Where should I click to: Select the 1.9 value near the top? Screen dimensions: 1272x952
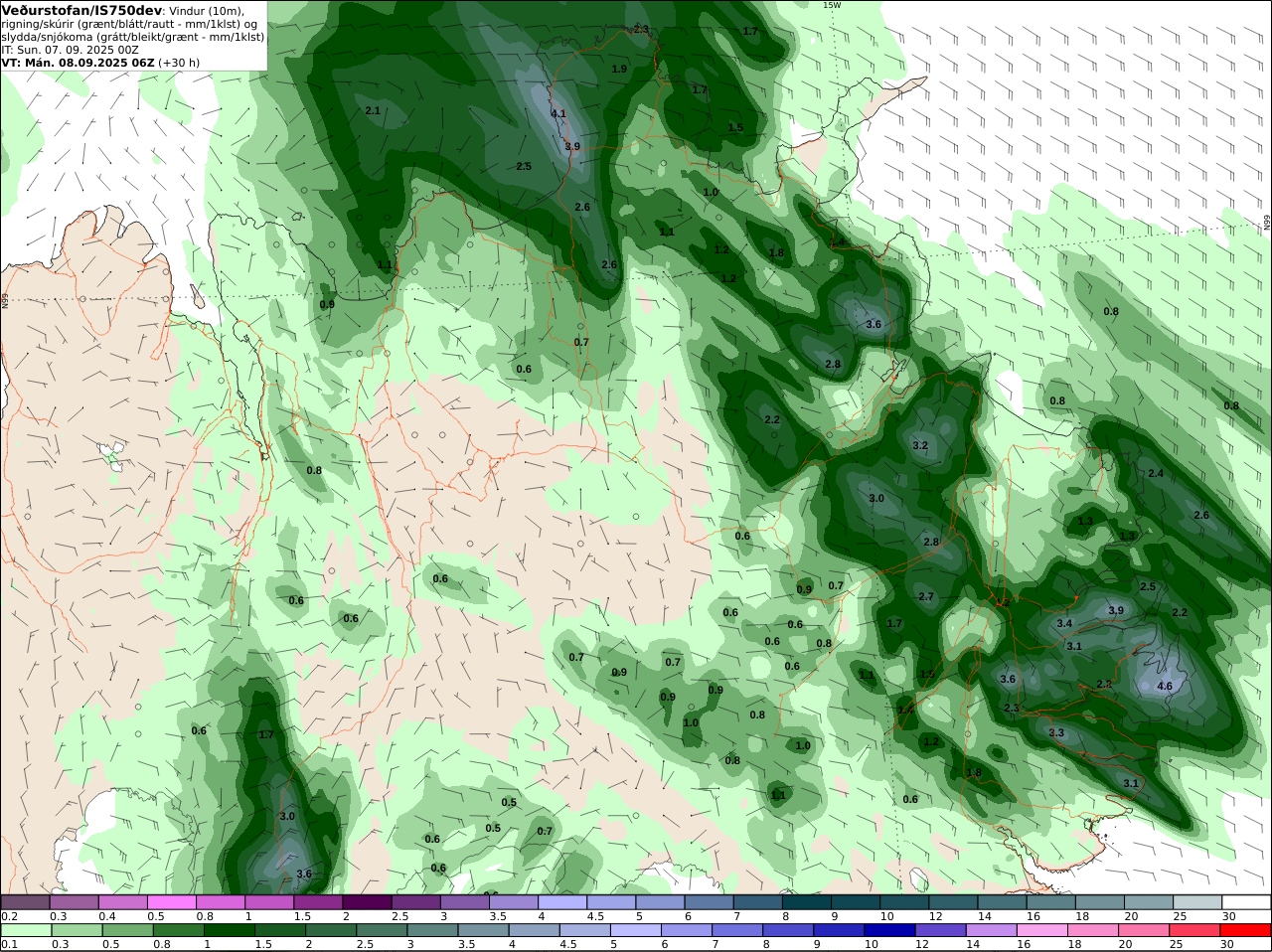pyautogui.click(x=619, y=69)
